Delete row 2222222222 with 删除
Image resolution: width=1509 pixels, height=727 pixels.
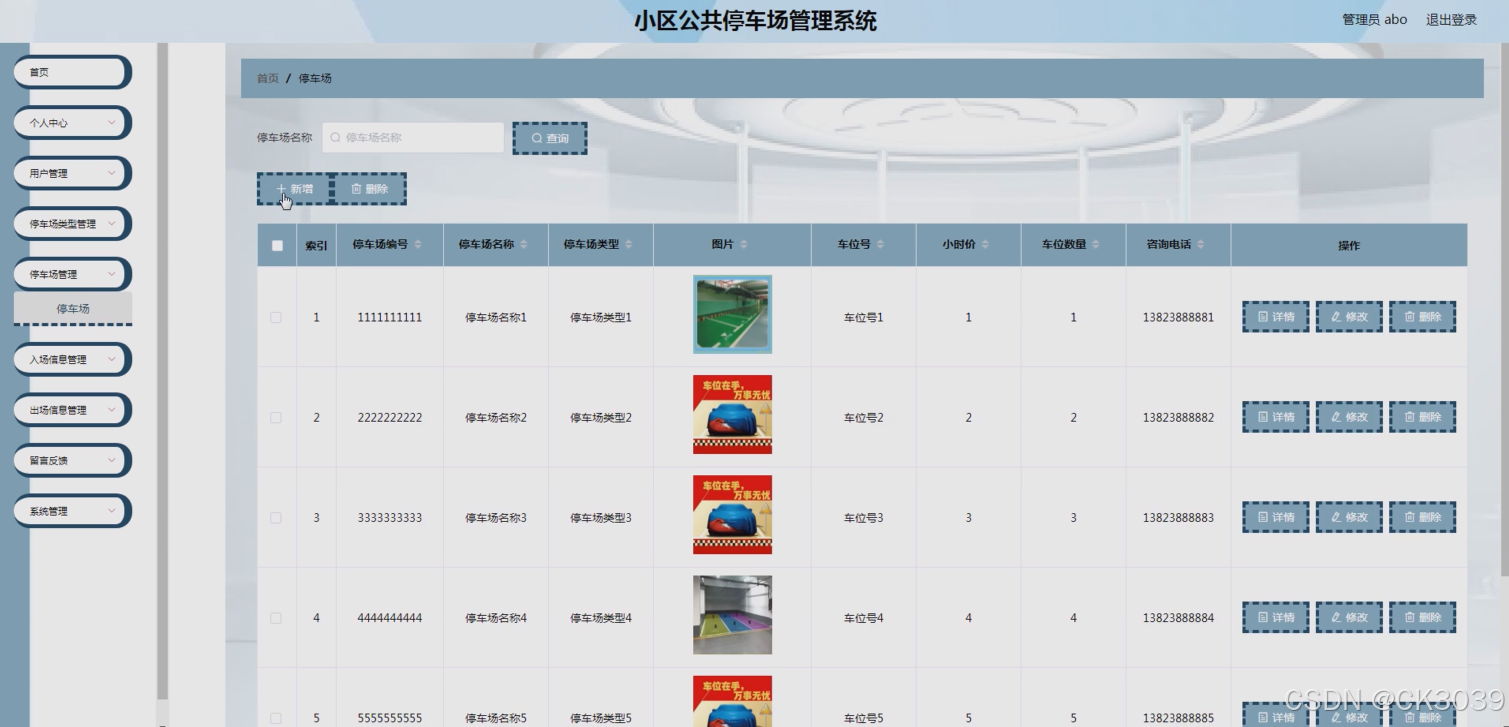coord(1422,417)
